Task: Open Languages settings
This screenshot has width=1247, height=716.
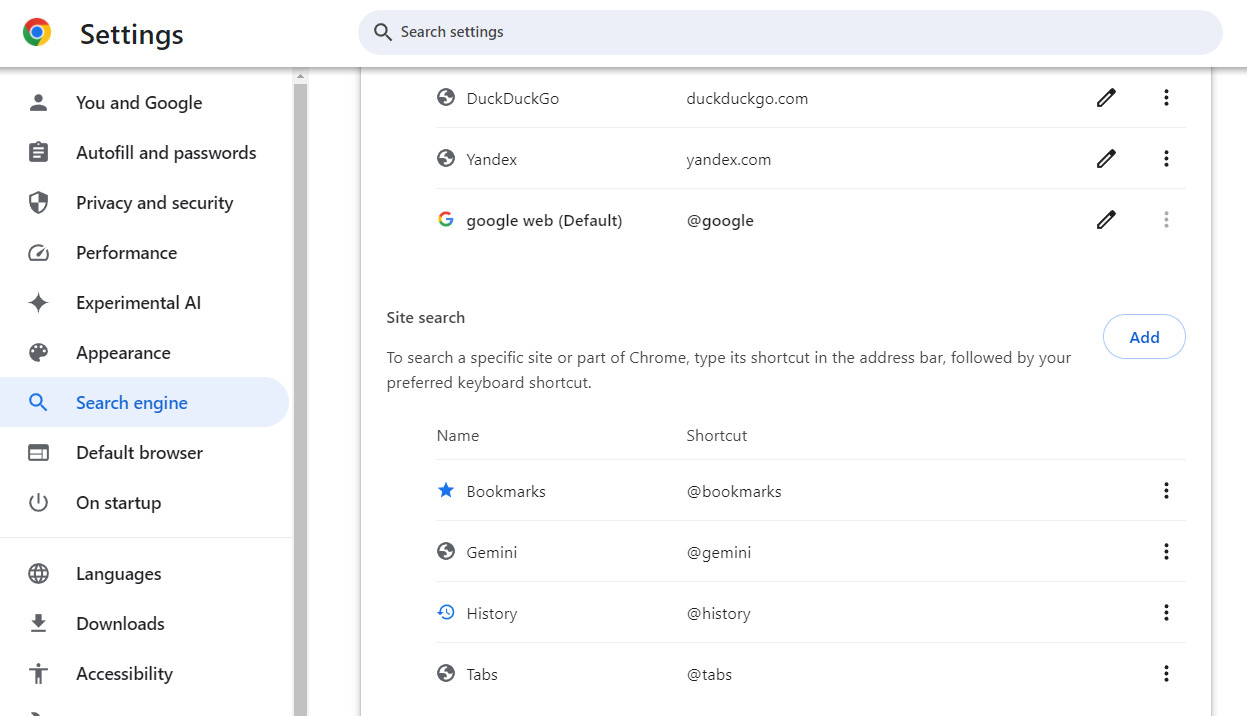Action: (x=144, y=573)
